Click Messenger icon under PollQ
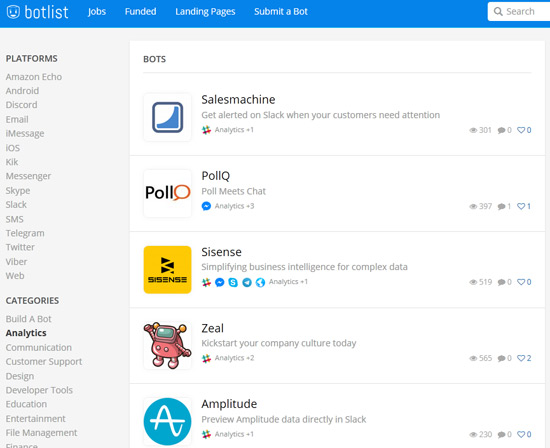 (206, 206)
